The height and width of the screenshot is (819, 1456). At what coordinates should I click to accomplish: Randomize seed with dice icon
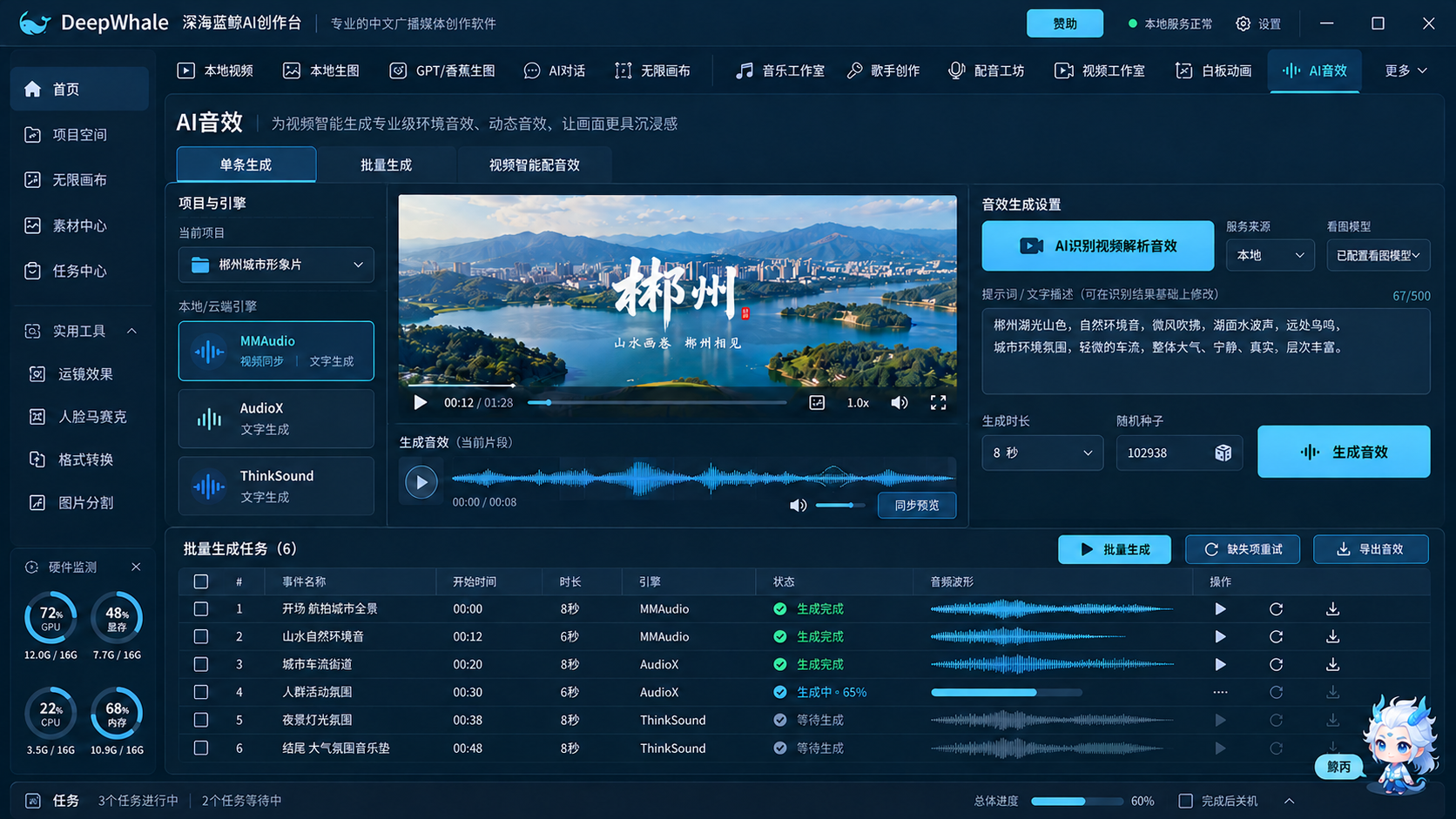(x=1223, y=453)
